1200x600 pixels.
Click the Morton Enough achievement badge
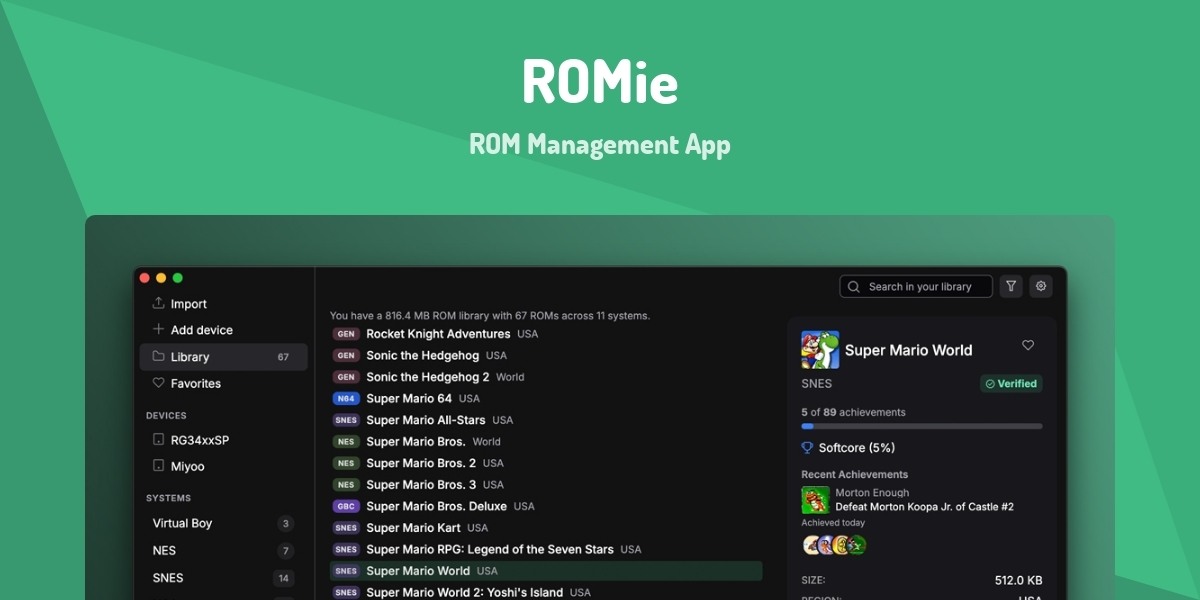[815, 500]
